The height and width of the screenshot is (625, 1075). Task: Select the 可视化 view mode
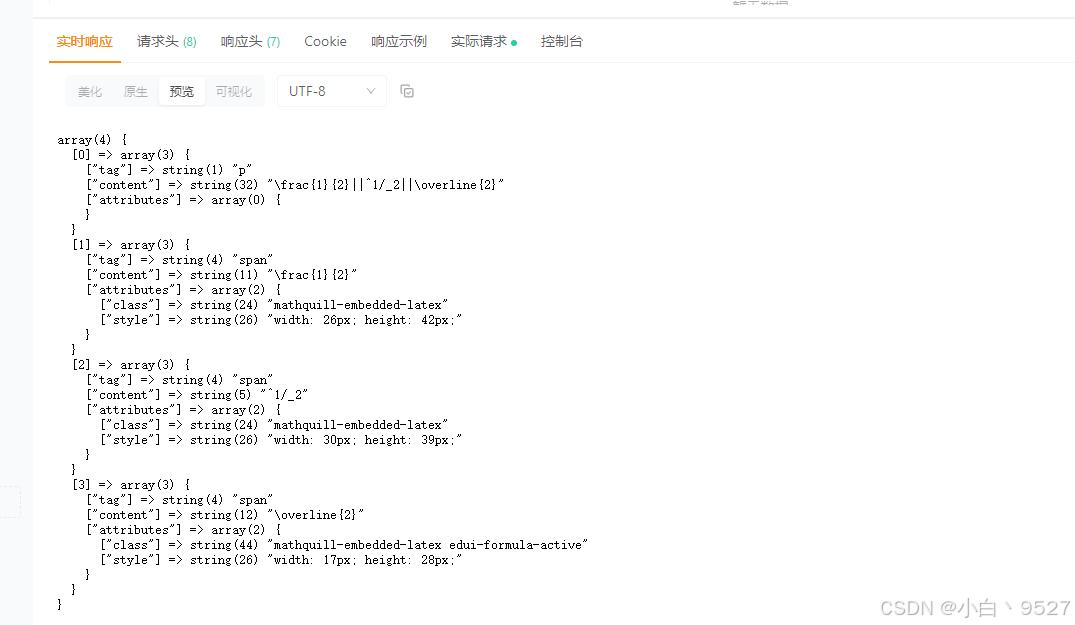pyautogui.click(x=234, y=91)
